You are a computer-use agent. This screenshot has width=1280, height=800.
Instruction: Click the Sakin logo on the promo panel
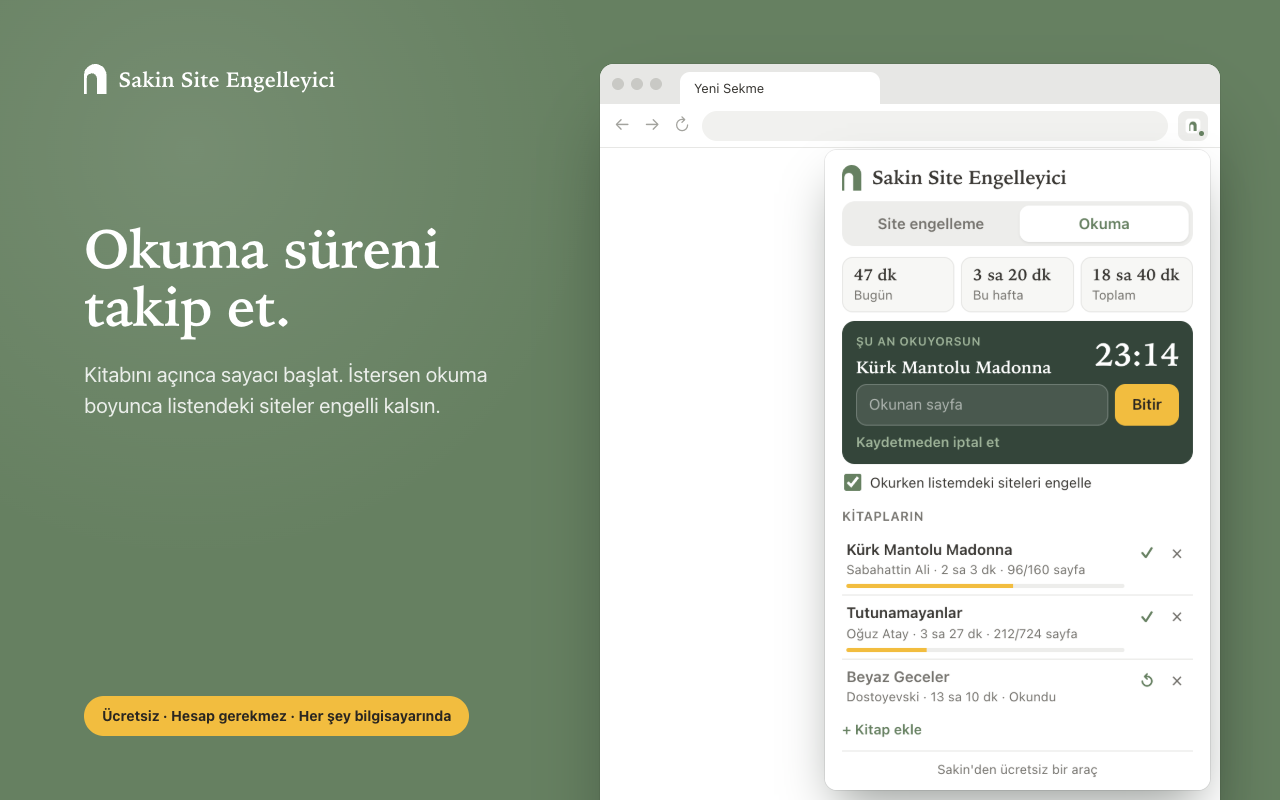95,79
